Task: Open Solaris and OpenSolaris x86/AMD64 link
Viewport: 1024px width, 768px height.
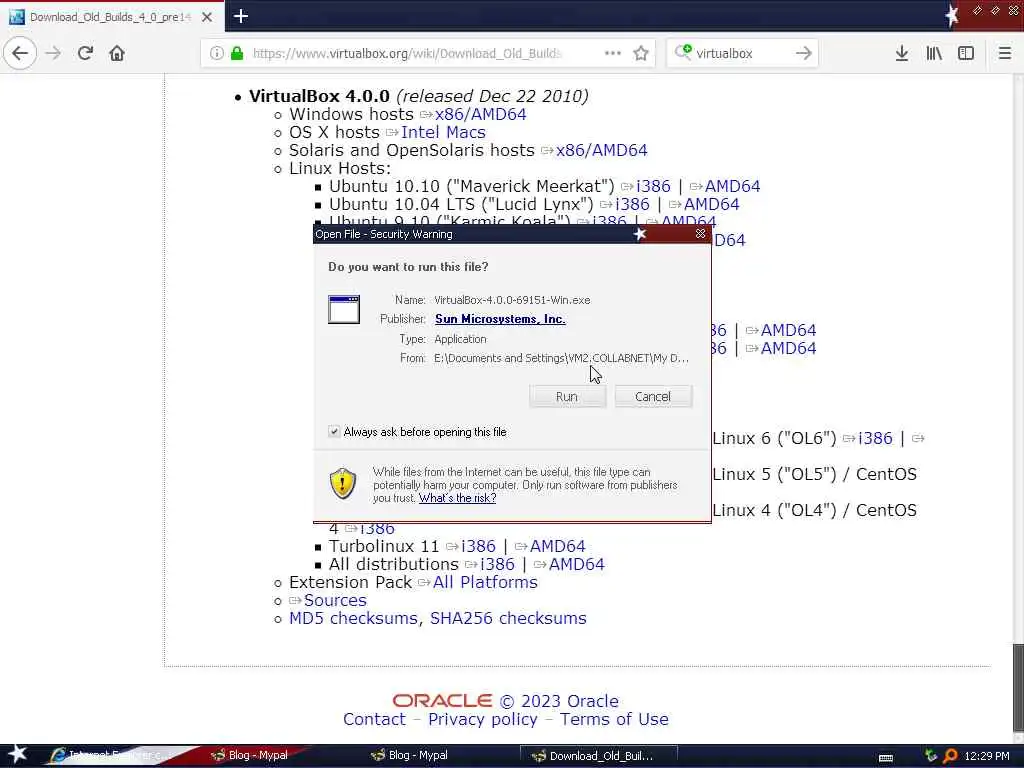Action: point(601,150)
